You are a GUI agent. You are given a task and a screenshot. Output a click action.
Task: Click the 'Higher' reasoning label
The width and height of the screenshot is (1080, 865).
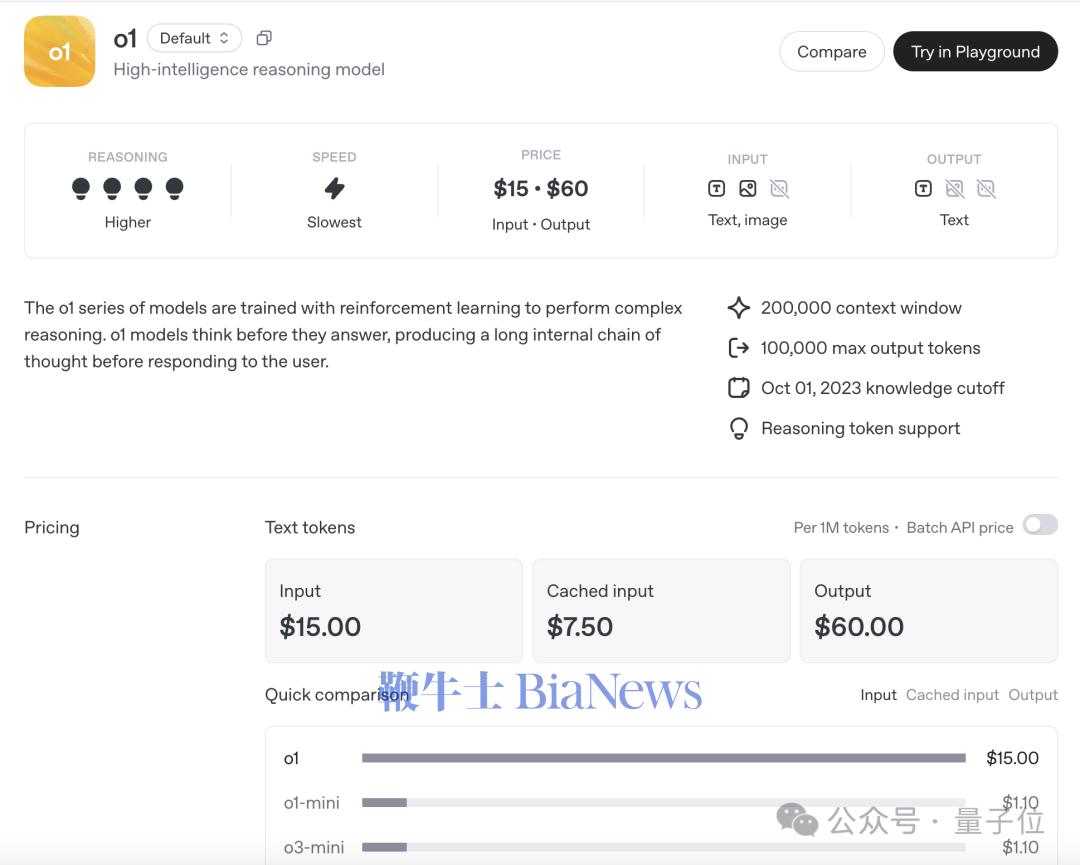point(127,222)
